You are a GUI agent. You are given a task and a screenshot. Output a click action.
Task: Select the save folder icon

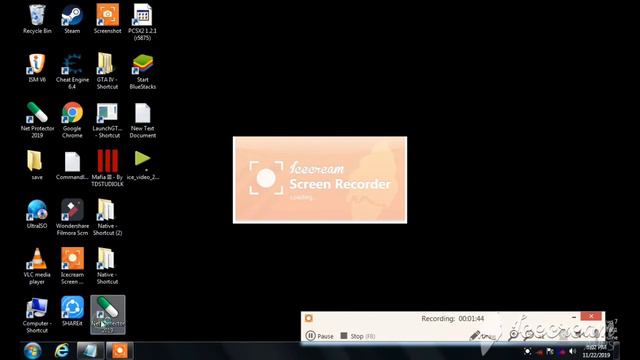pos(37,165)
